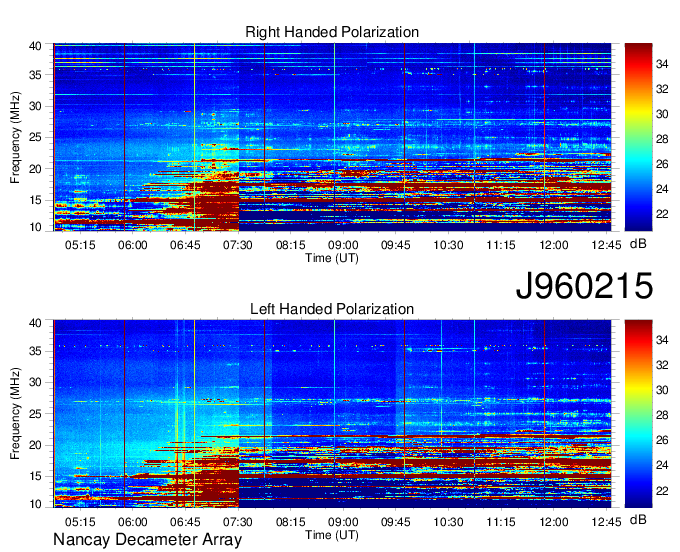Image resolution: width=680 pixels, height=552 pixels.
Task: Click 08:15 tick under Right Handed plot
Action: (291, 245)
